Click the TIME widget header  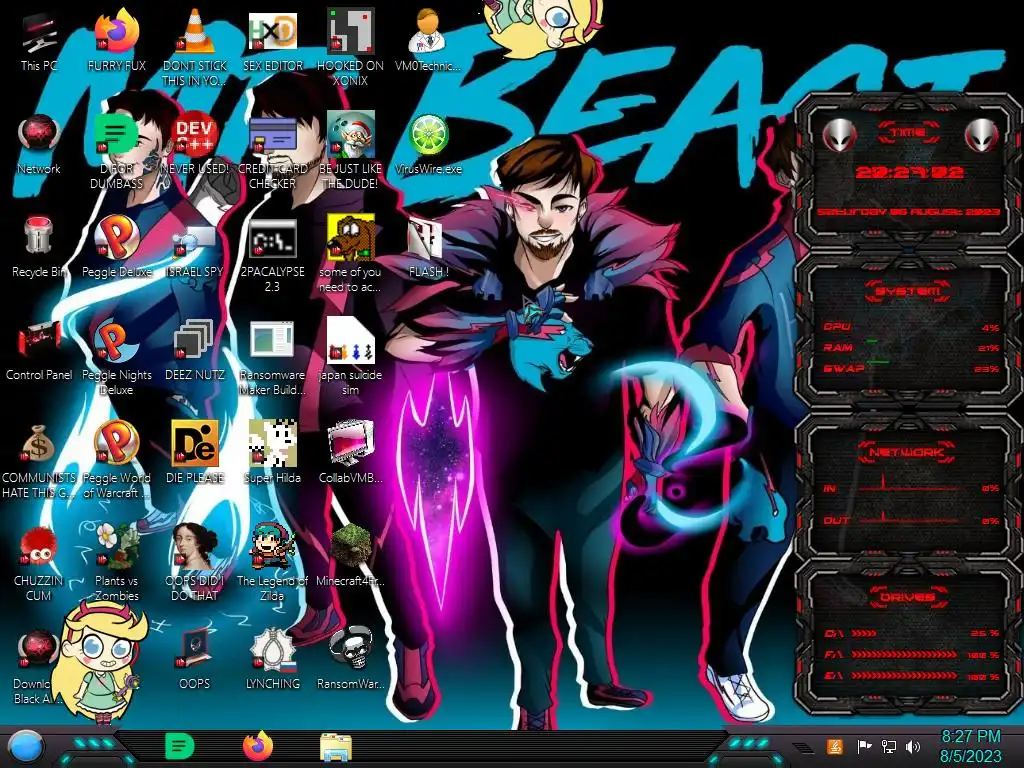point(908,133)
